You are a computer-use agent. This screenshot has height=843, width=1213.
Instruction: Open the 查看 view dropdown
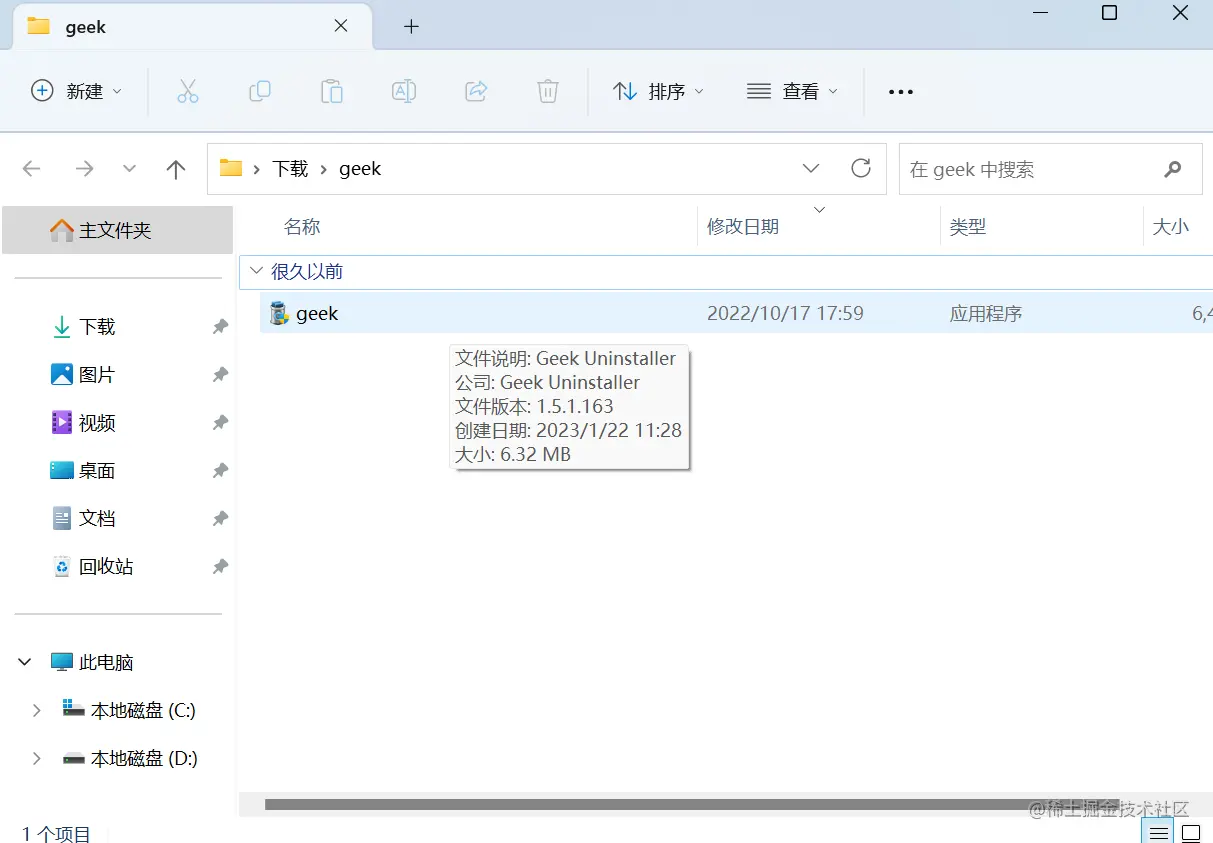tap(792, 91)
